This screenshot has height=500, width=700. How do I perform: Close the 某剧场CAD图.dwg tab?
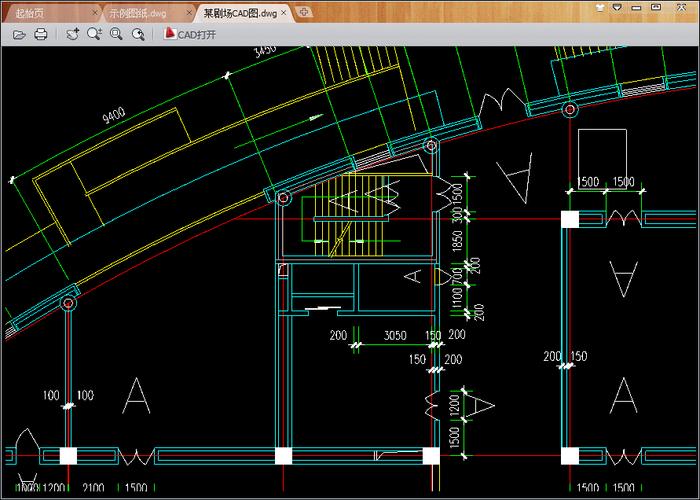284,13
